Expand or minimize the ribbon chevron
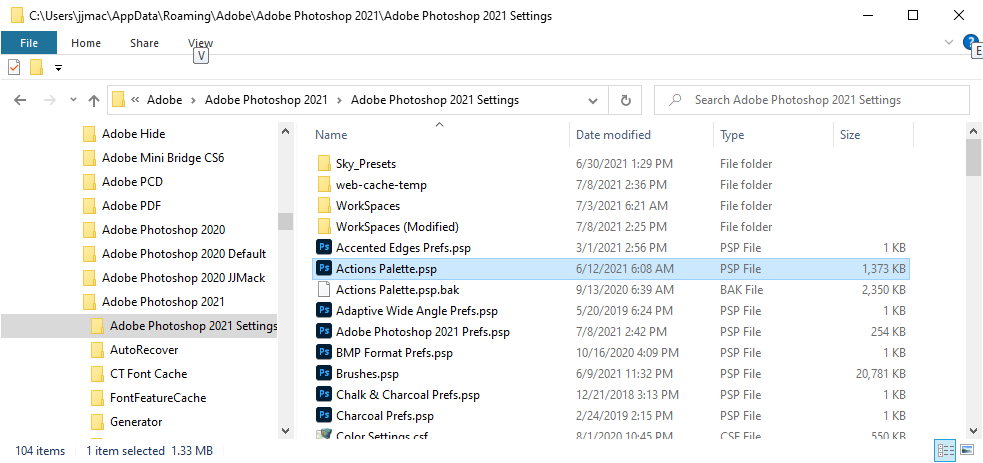Image resolution: width=983 pixels, height=463 pixels. coord(949,42)
